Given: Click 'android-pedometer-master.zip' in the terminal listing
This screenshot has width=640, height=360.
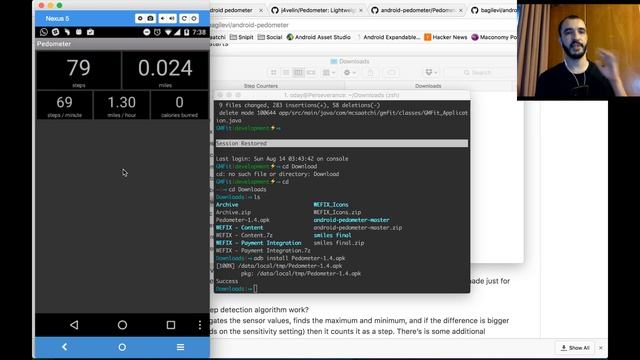Looking at the screenshot, I should 358,228.
